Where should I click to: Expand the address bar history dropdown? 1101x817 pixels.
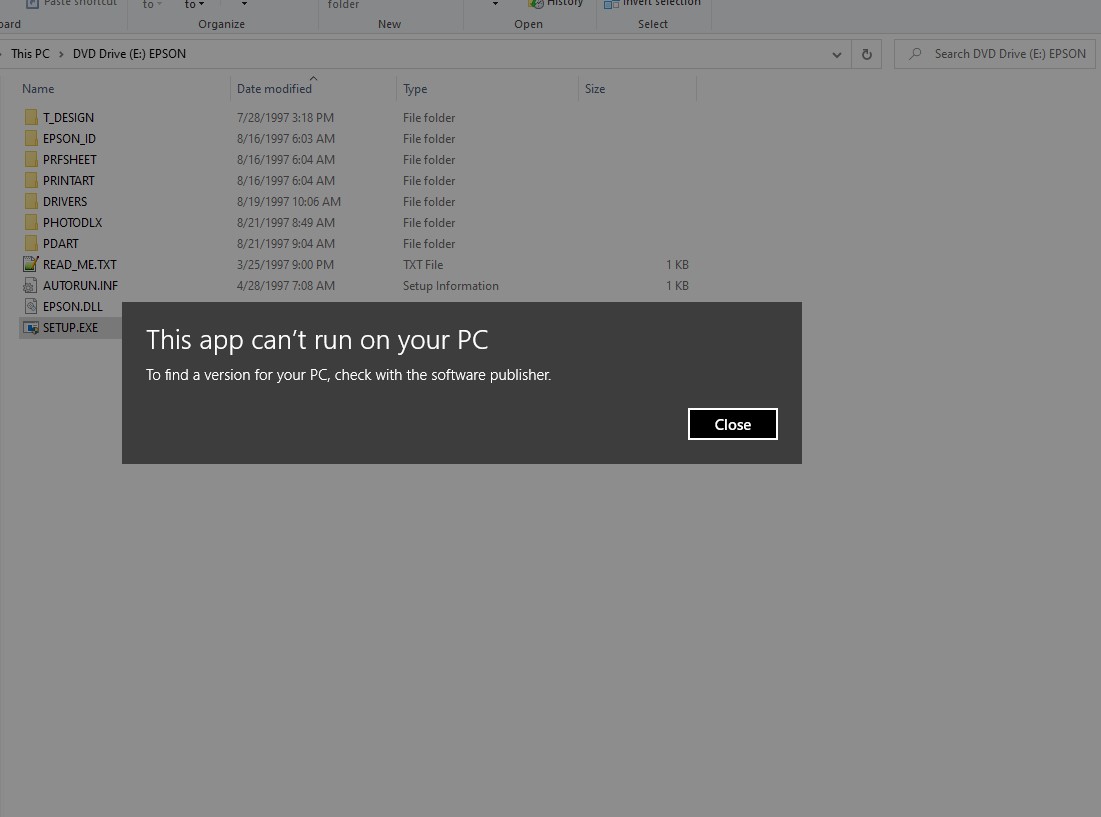click(837, 54)
